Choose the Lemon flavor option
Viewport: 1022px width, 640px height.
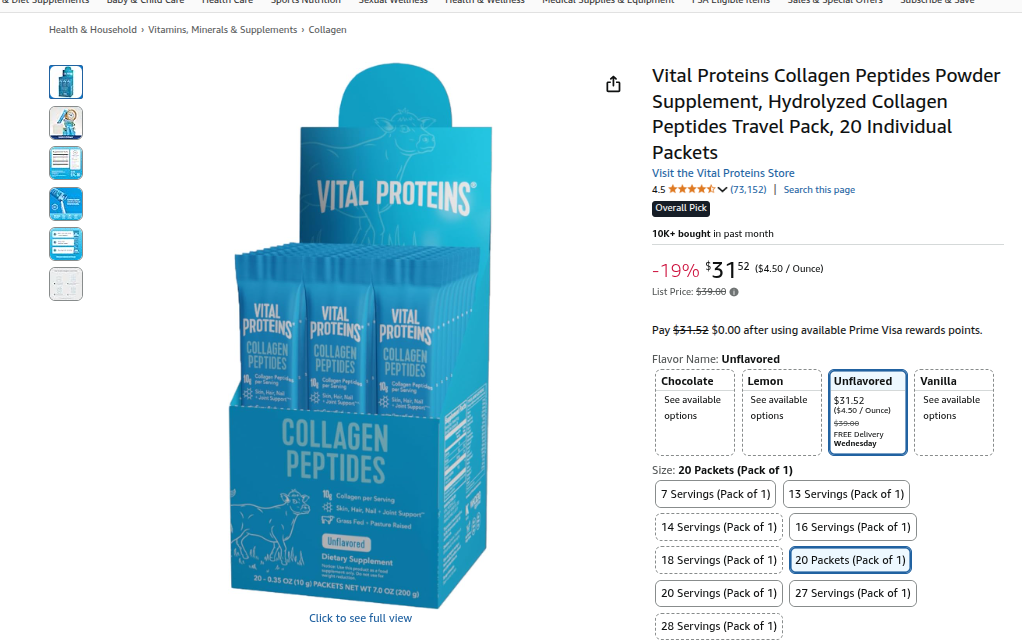tap(781, 413)
